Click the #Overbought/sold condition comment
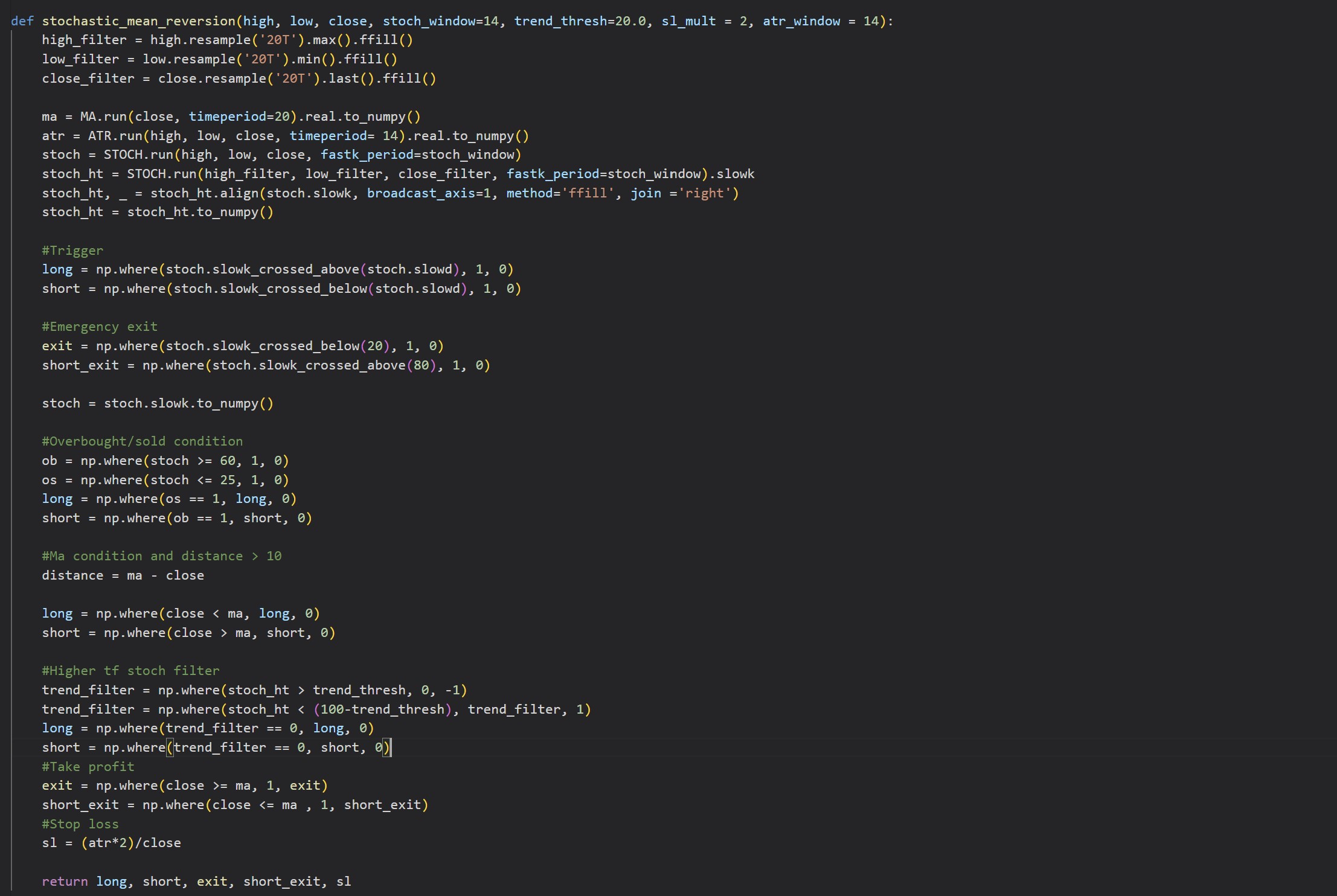 click(x=142, y=441)
